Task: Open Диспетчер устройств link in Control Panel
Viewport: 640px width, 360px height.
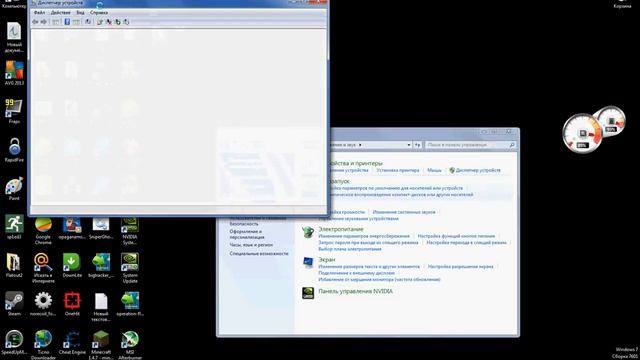Action: coord(478,170)
